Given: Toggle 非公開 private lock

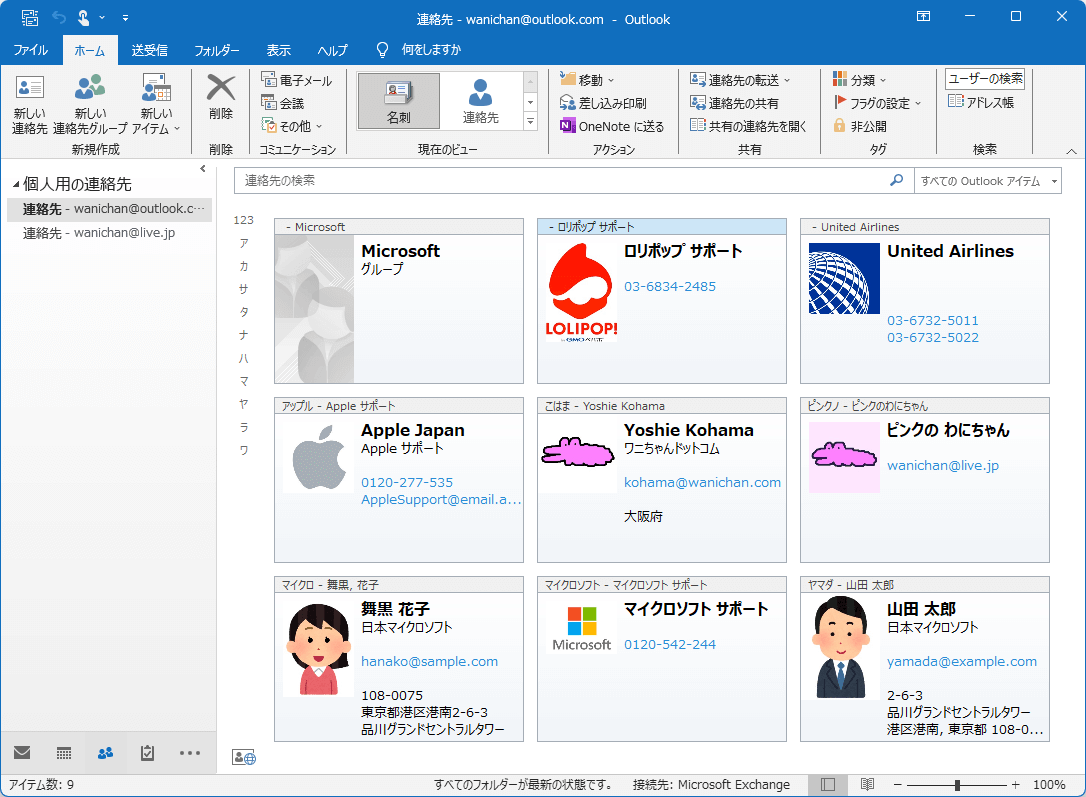Looking at the screenshot, I should [860, 126].
